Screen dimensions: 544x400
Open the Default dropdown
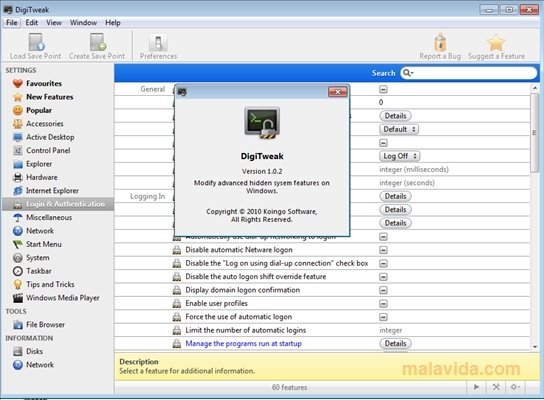pos(399,129)
